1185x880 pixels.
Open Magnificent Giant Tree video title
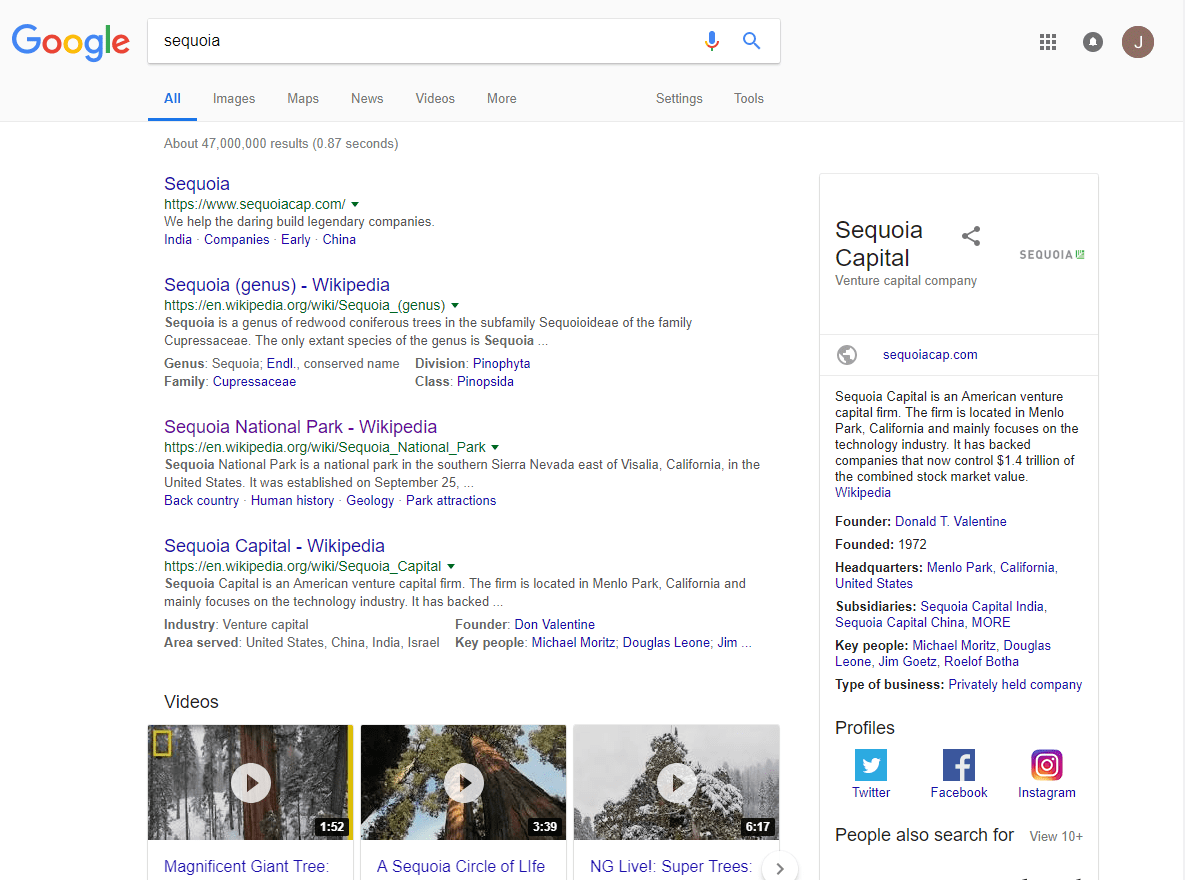(246, 866)
